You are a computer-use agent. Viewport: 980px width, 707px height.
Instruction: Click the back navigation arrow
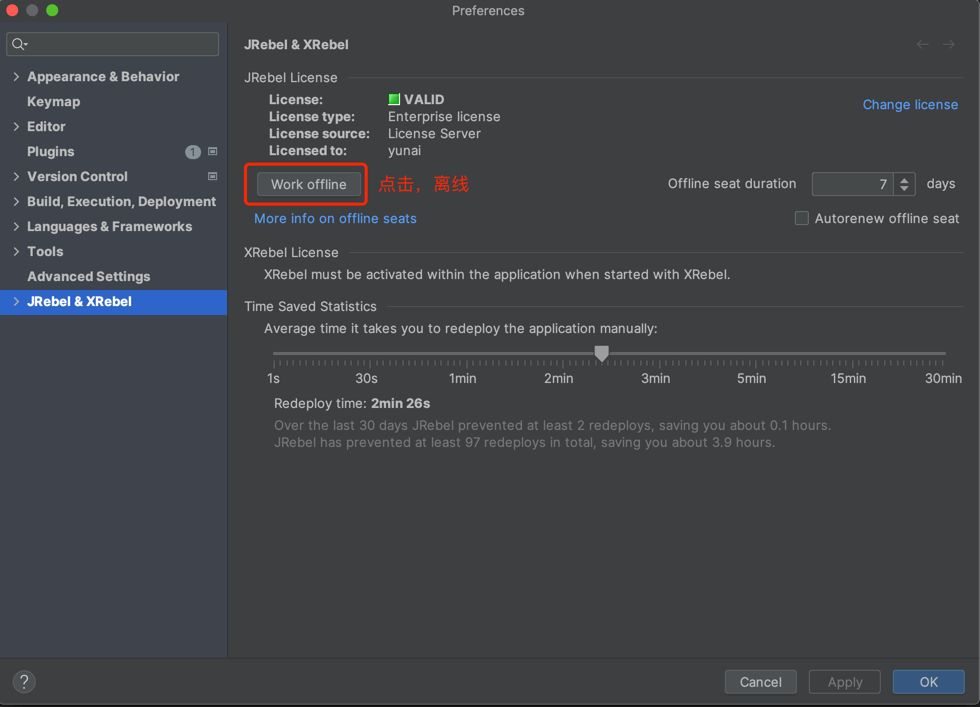pyautogui.click(x=922, y=44)
